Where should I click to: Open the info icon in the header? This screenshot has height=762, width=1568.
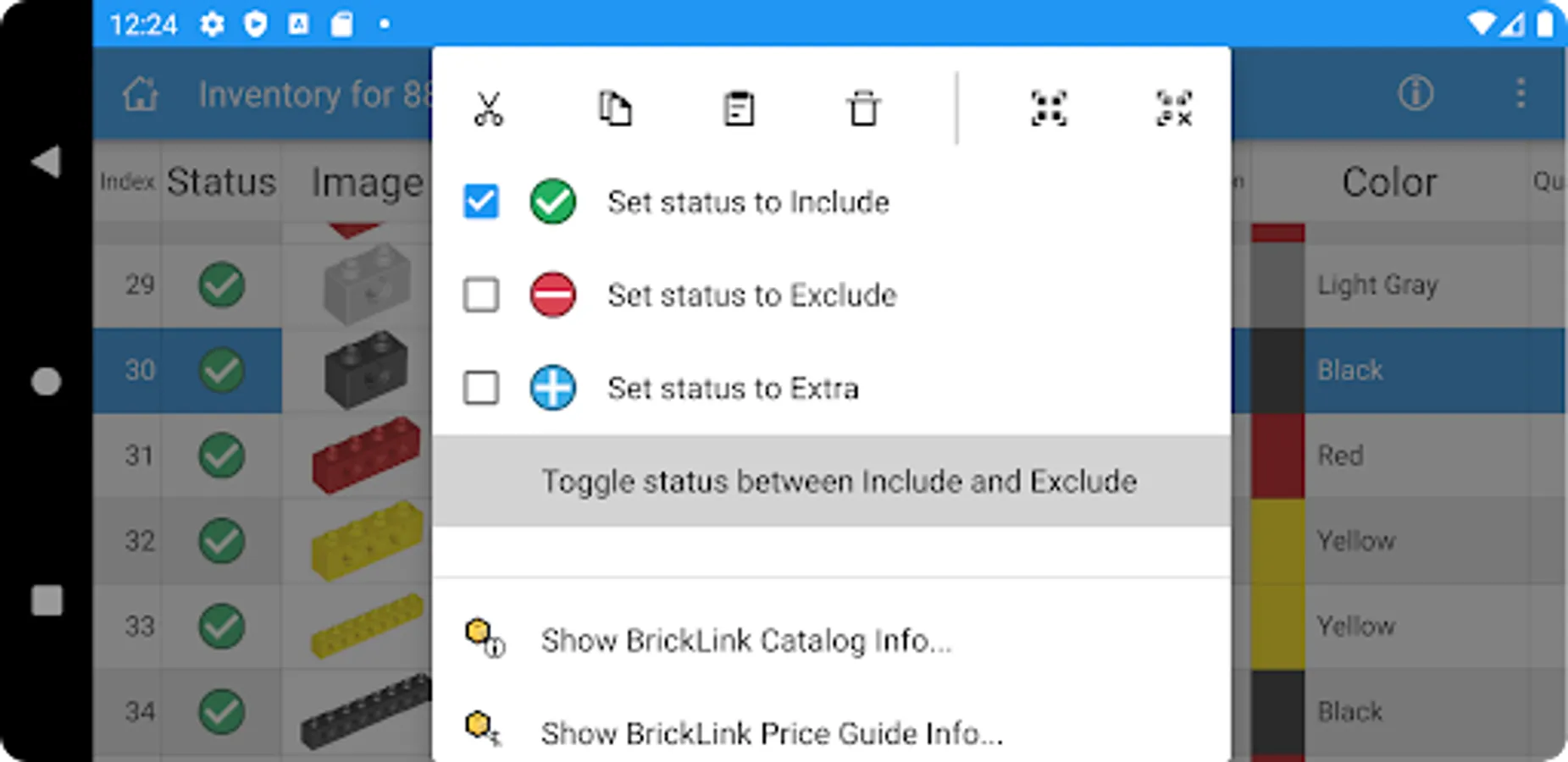[1416, 93]
